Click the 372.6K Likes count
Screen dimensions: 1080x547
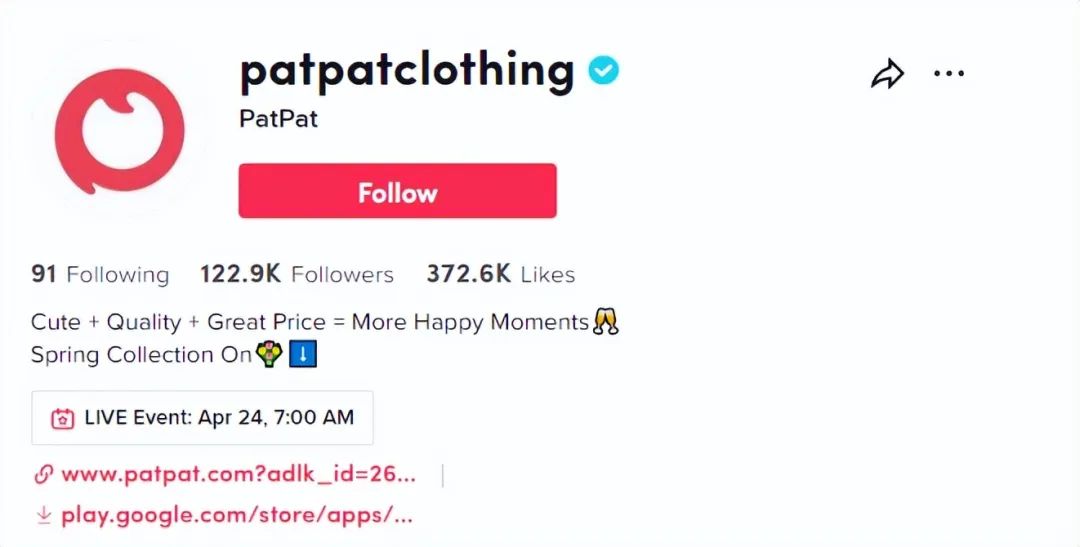[501, 274]
